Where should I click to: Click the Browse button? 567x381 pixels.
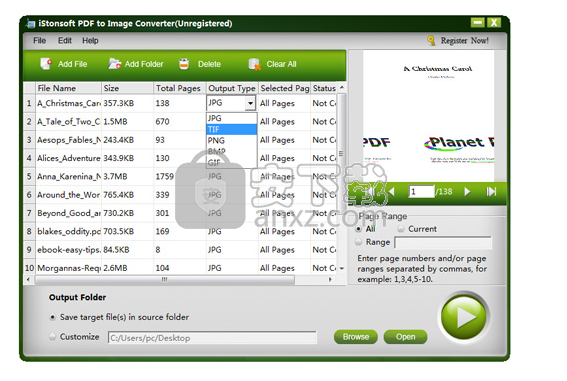point(356,337)
